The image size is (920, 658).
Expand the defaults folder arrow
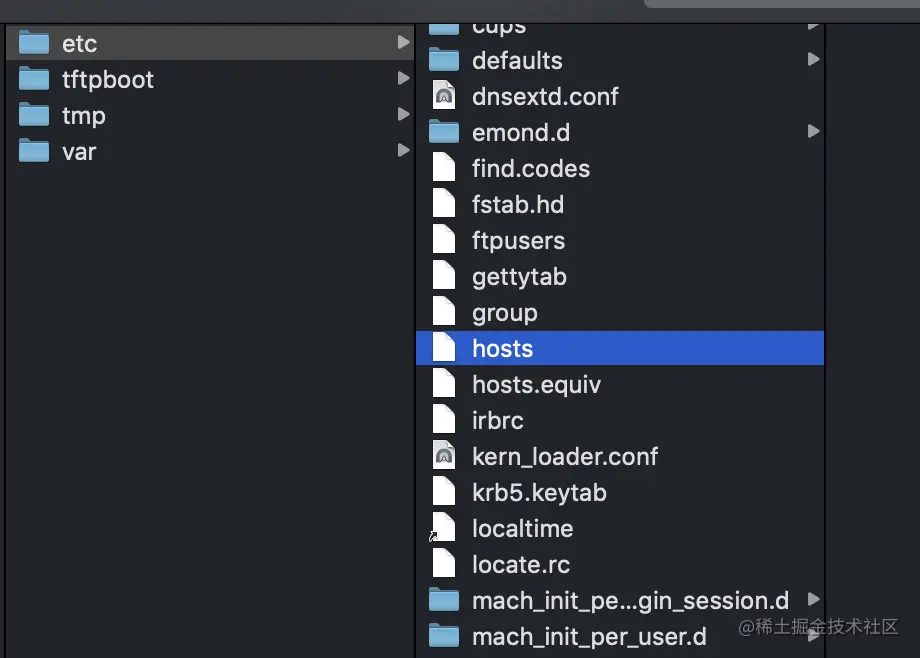pos(813,59)
